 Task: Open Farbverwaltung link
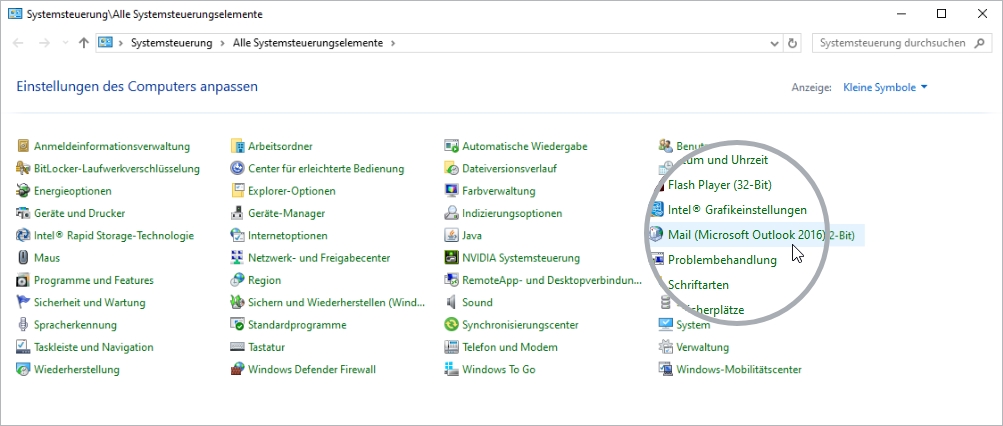pos(499,191)
